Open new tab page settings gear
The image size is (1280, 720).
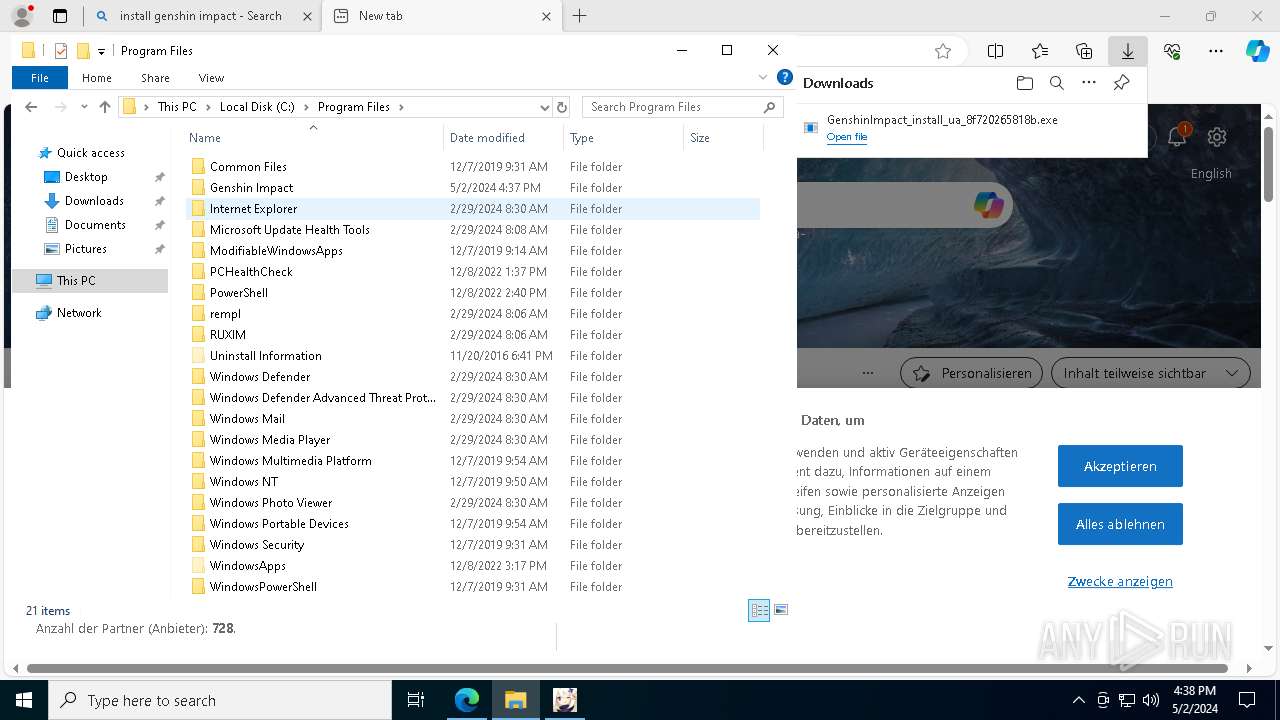[x=1217, y=137]
